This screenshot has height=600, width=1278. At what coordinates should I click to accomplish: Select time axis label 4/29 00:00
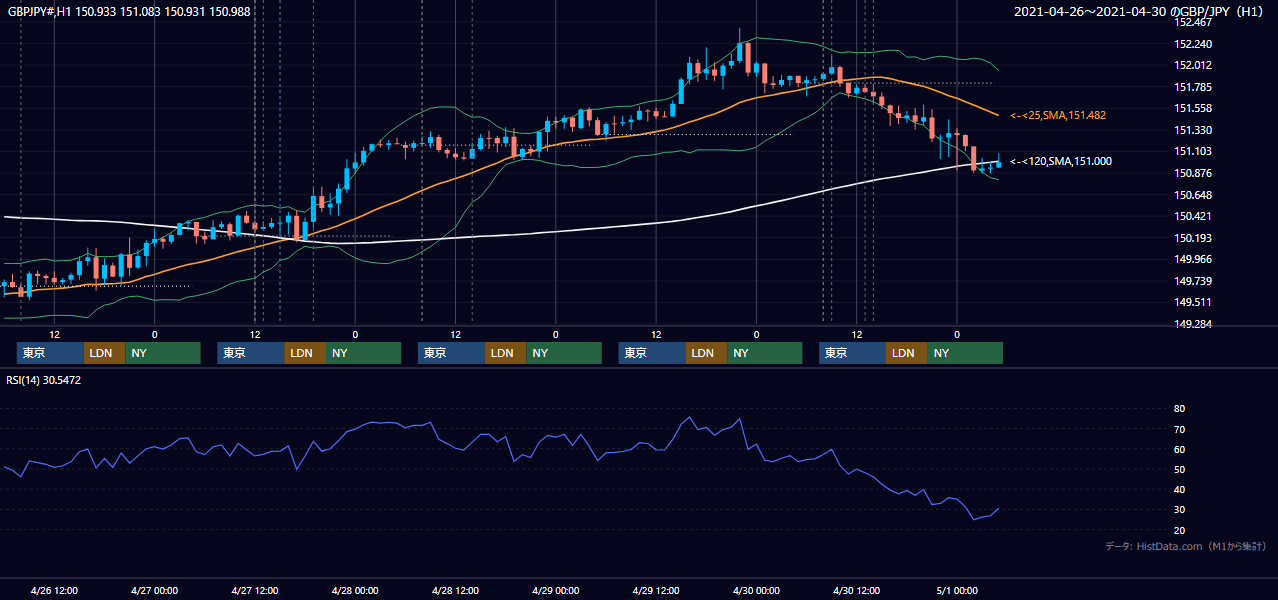(556, 590)
